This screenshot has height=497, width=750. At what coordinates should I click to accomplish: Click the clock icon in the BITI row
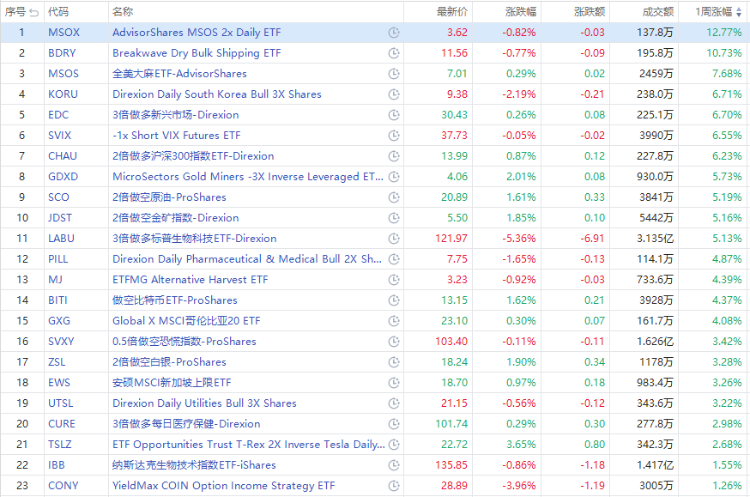[x=394, y=300]
